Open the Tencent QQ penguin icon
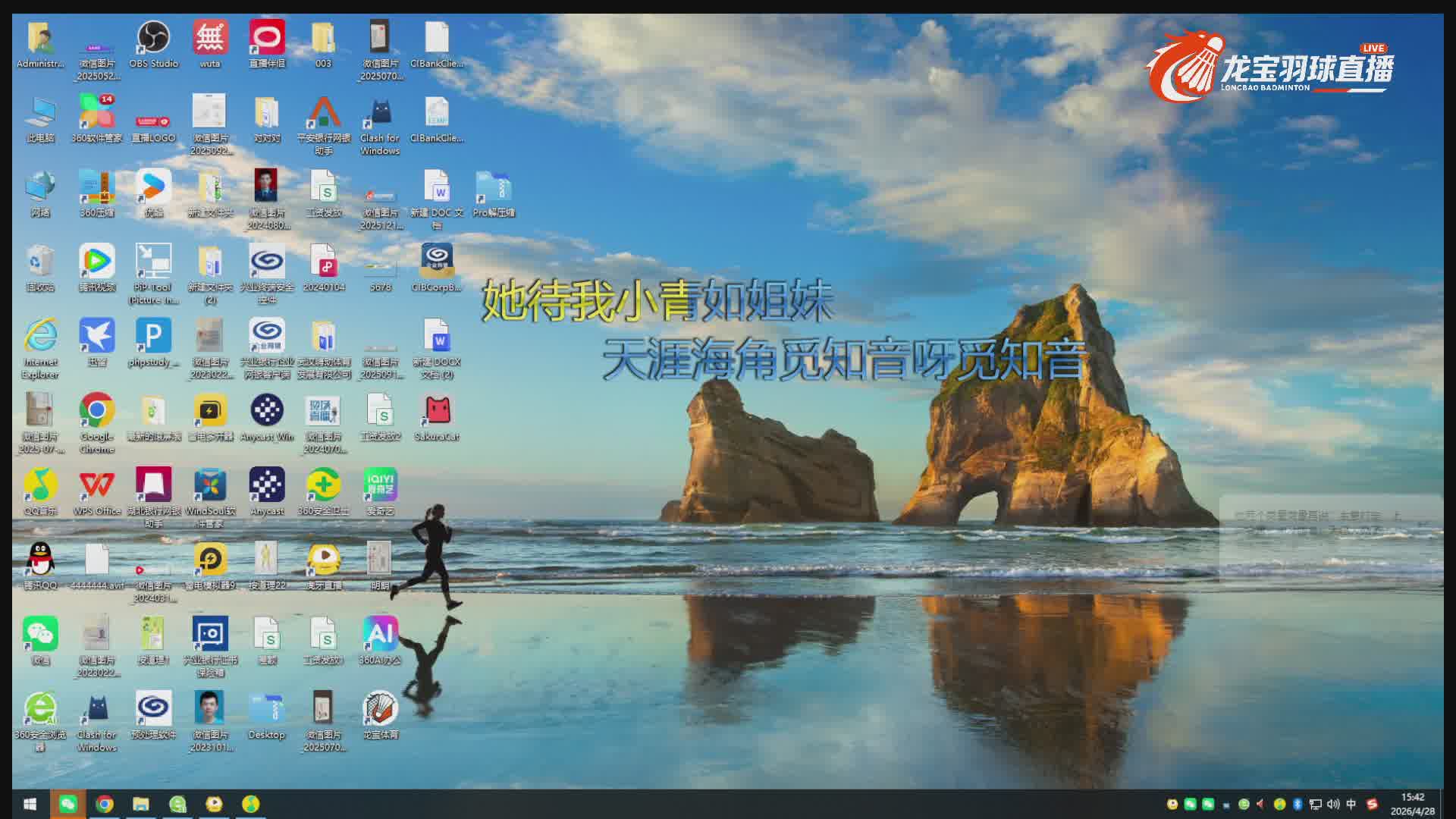 pos(40,560)
